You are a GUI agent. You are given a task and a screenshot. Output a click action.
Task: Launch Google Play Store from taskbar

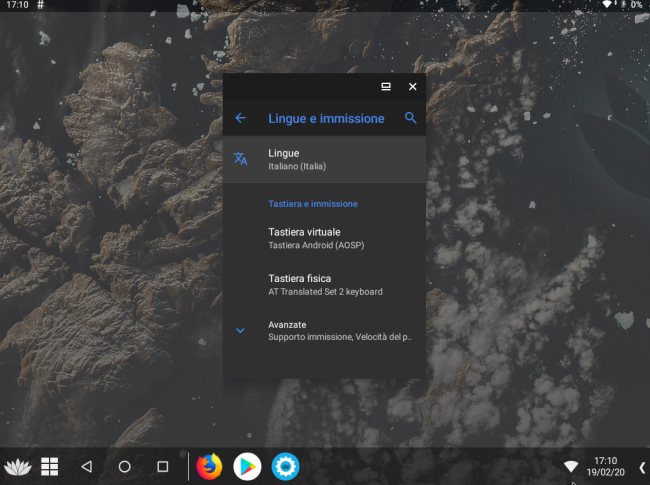click(x=247, y=466)
